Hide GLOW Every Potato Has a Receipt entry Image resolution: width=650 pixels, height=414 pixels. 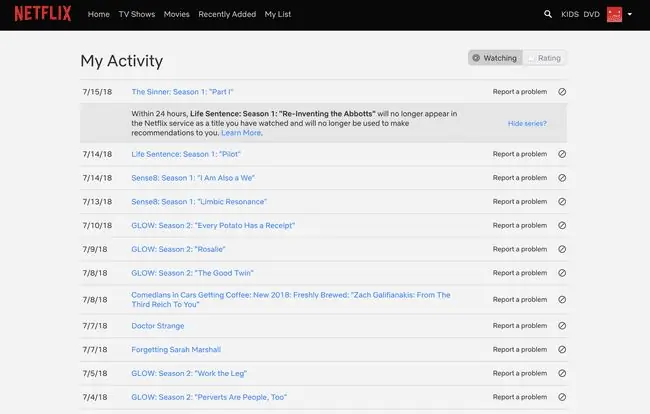562,225
